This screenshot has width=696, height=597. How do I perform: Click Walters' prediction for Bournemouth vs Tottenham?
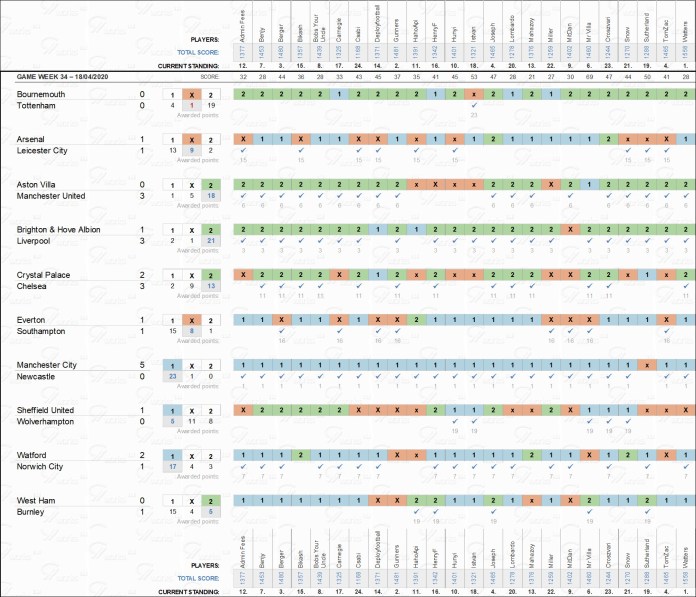[x=684, y=93]
